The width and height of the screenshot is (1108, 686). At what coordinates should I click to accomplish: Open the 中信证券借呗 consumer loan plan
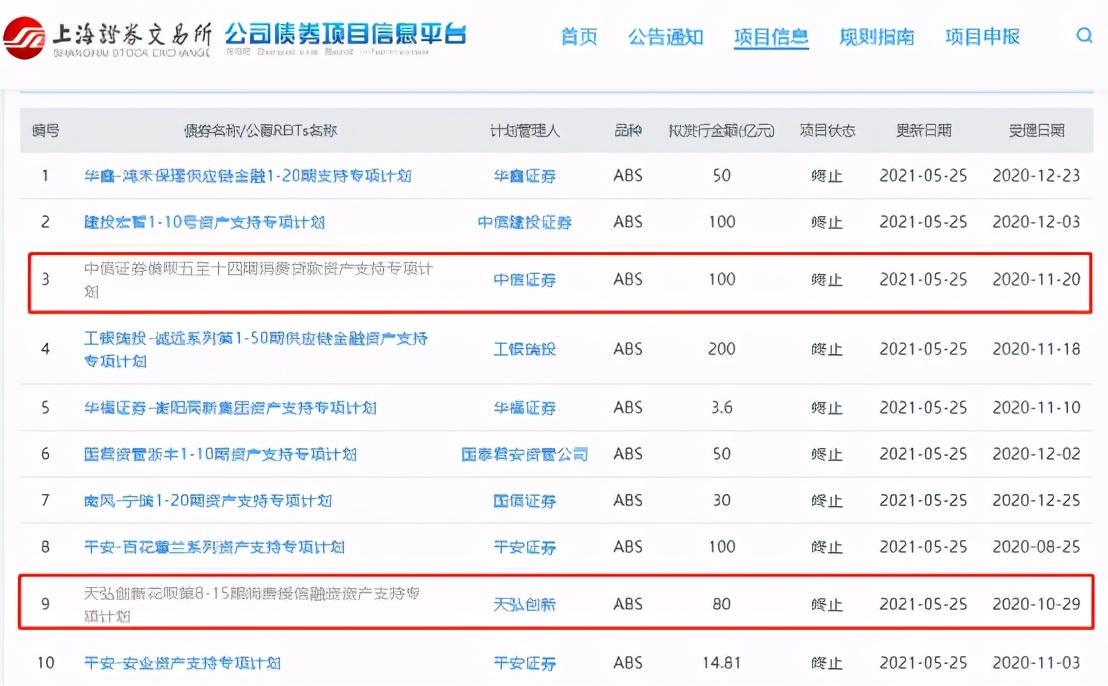tap(258, 280)
